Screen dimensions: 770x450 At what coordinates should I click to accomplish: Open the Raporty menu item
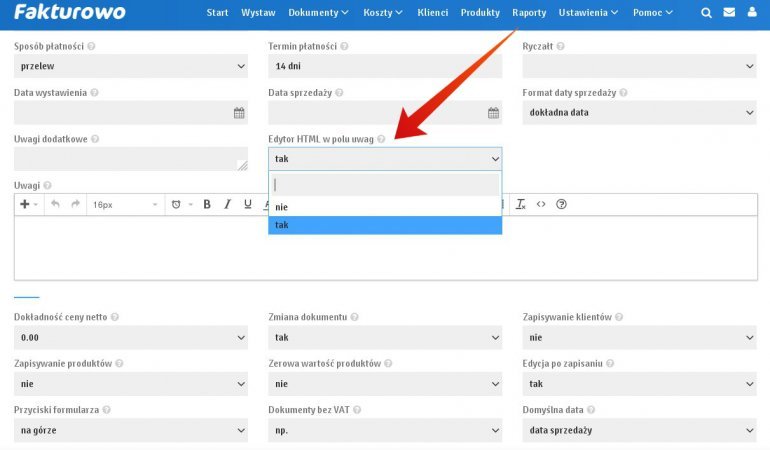click(x=529, y=13)
